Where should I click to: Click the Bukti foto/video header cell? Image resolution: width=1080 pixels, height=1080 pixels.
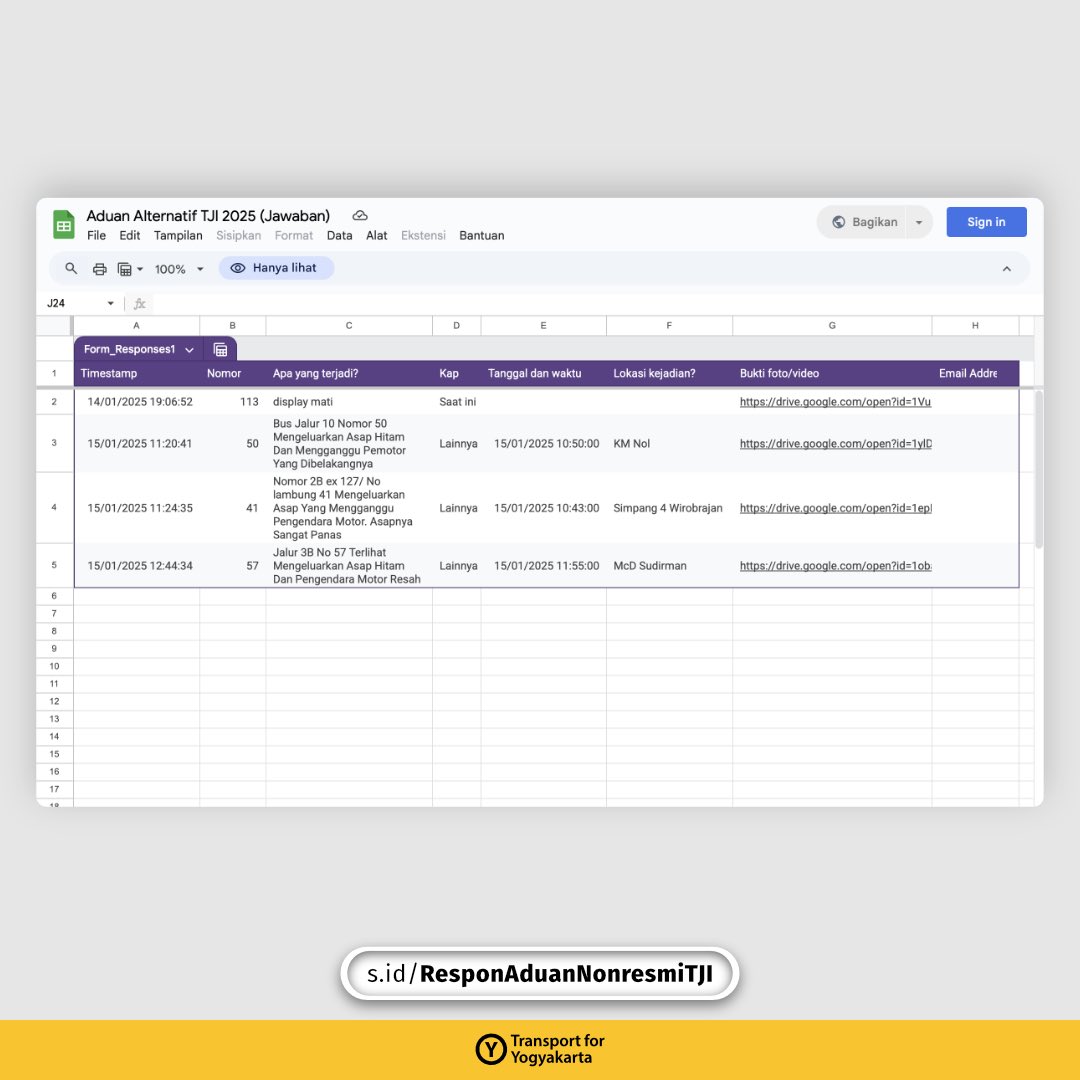(x=832, y=373)
